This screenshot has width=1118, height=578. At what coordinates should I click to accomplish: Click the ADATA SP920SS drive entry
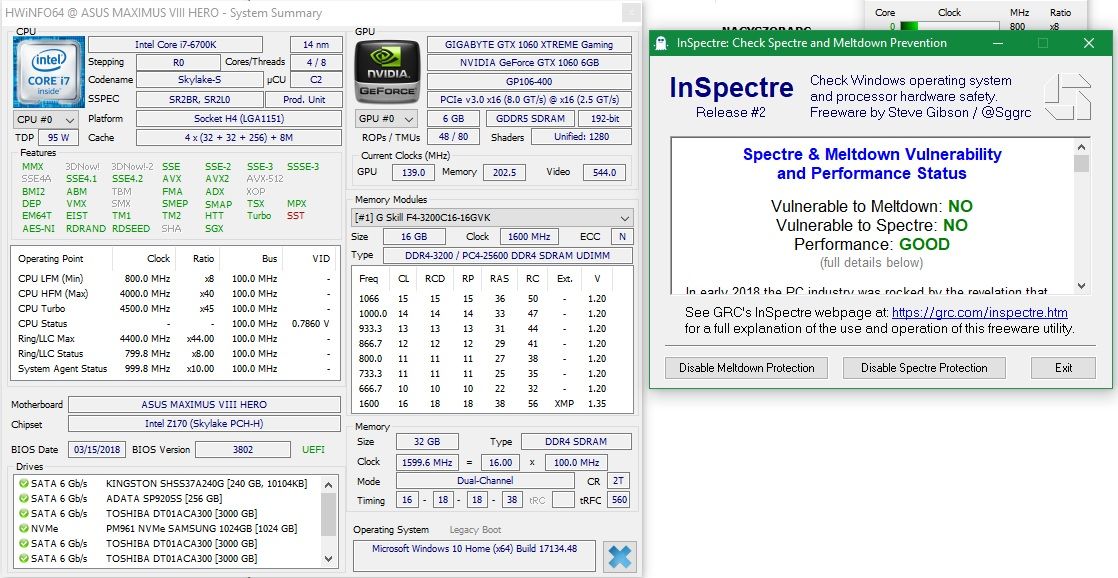163,498
